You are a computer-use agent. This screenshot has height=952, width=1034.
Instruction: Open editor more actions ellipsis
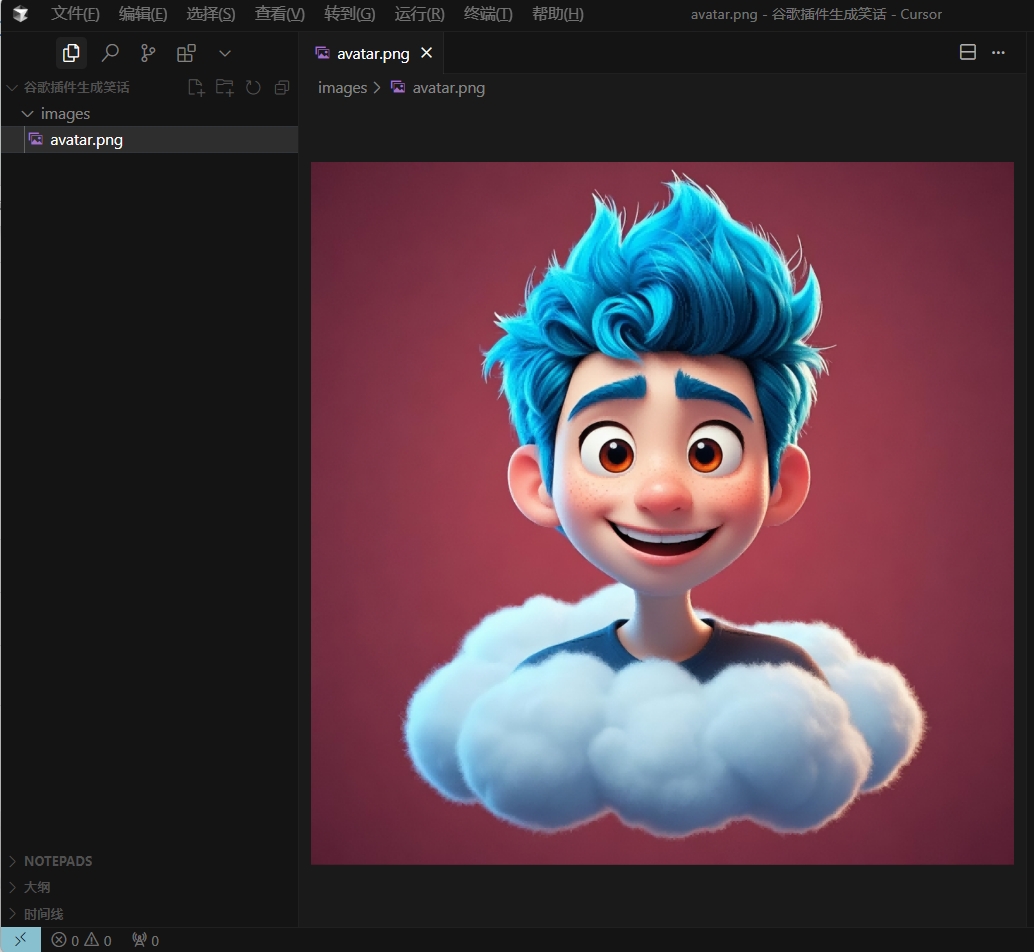[x=998, y=53]
